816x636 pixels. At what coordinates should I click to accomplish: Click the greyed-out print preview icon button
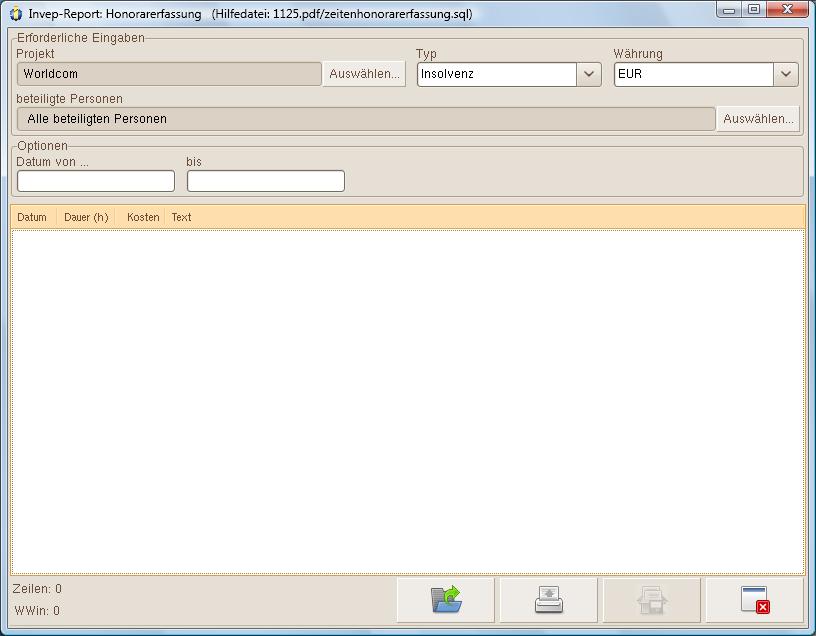click(x=652, y=600)
